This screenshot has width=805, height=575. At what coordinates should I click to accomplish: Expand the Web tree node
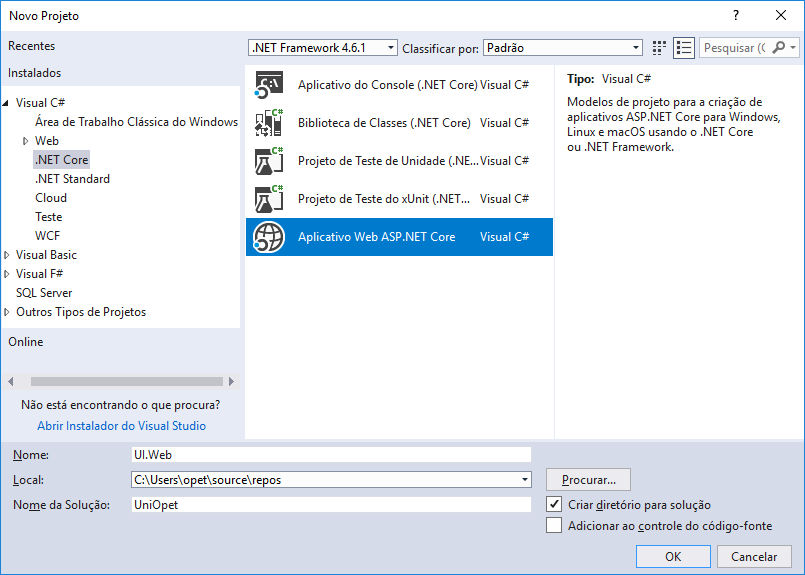(25, 141)
